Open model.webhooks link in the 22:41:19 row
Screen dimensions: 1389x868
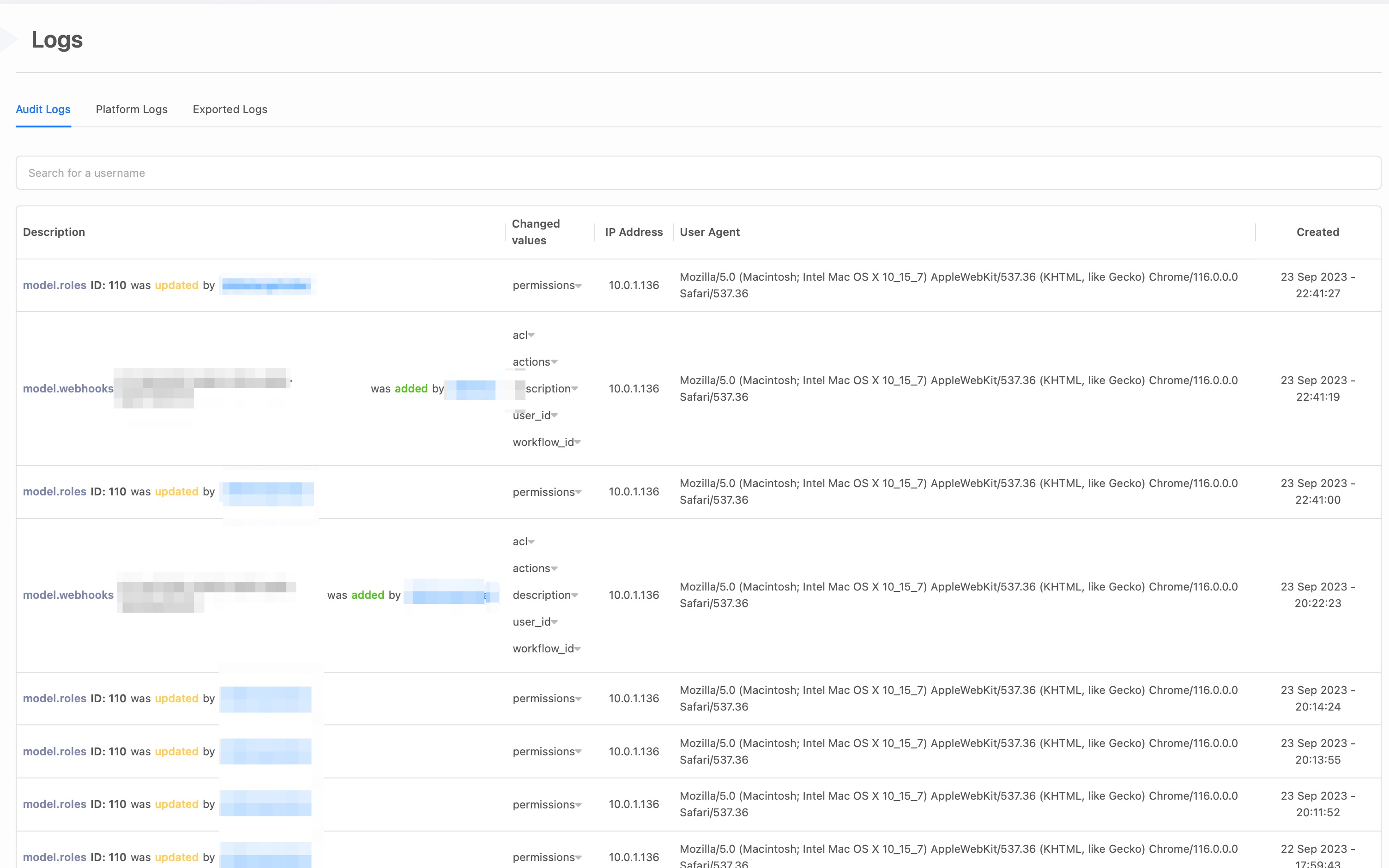click(68, 389)
